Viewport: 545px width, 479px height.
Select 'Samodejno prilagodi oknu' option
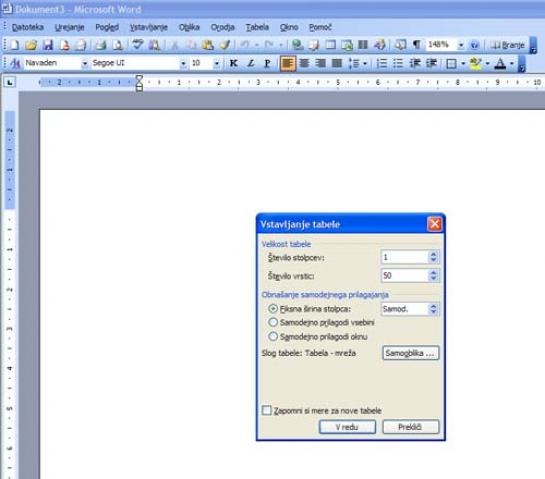(273, 336)
